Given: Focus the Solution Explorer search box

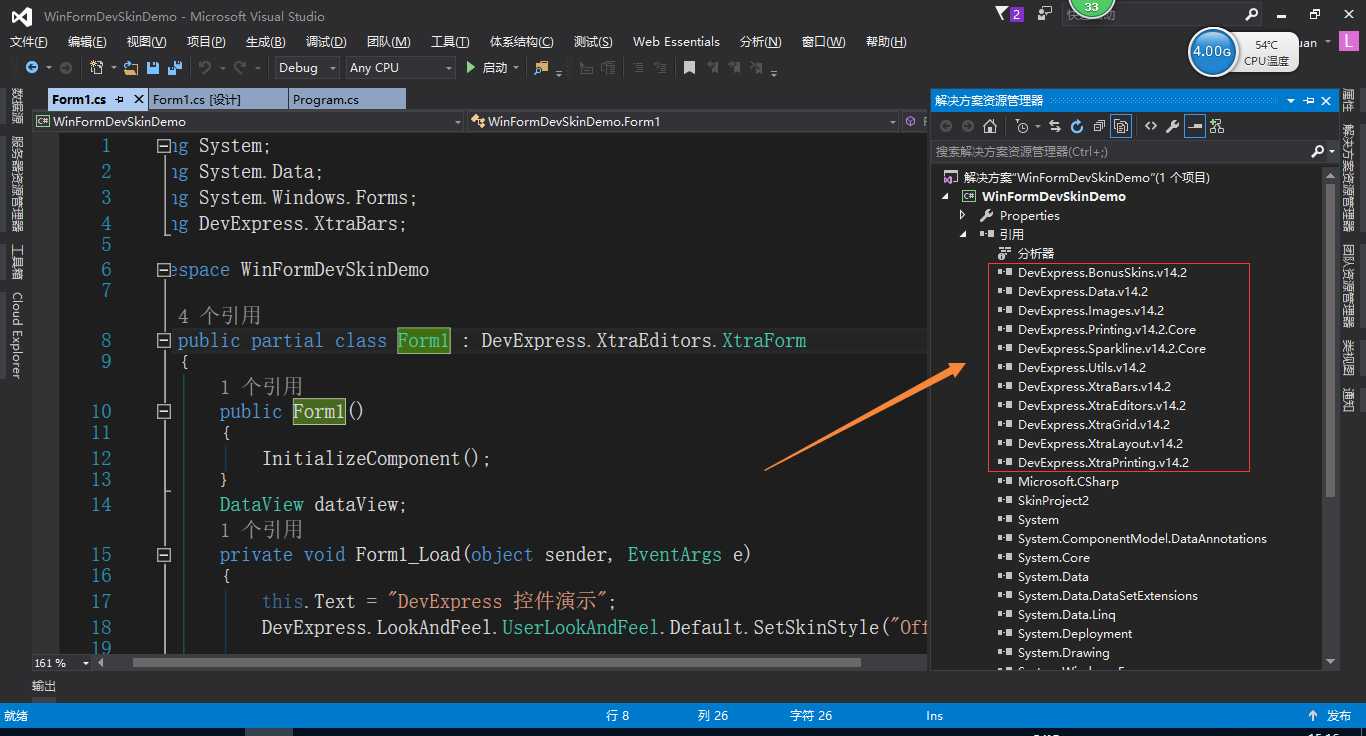Looking at the screenshot, I should [x=1120, y=151].
